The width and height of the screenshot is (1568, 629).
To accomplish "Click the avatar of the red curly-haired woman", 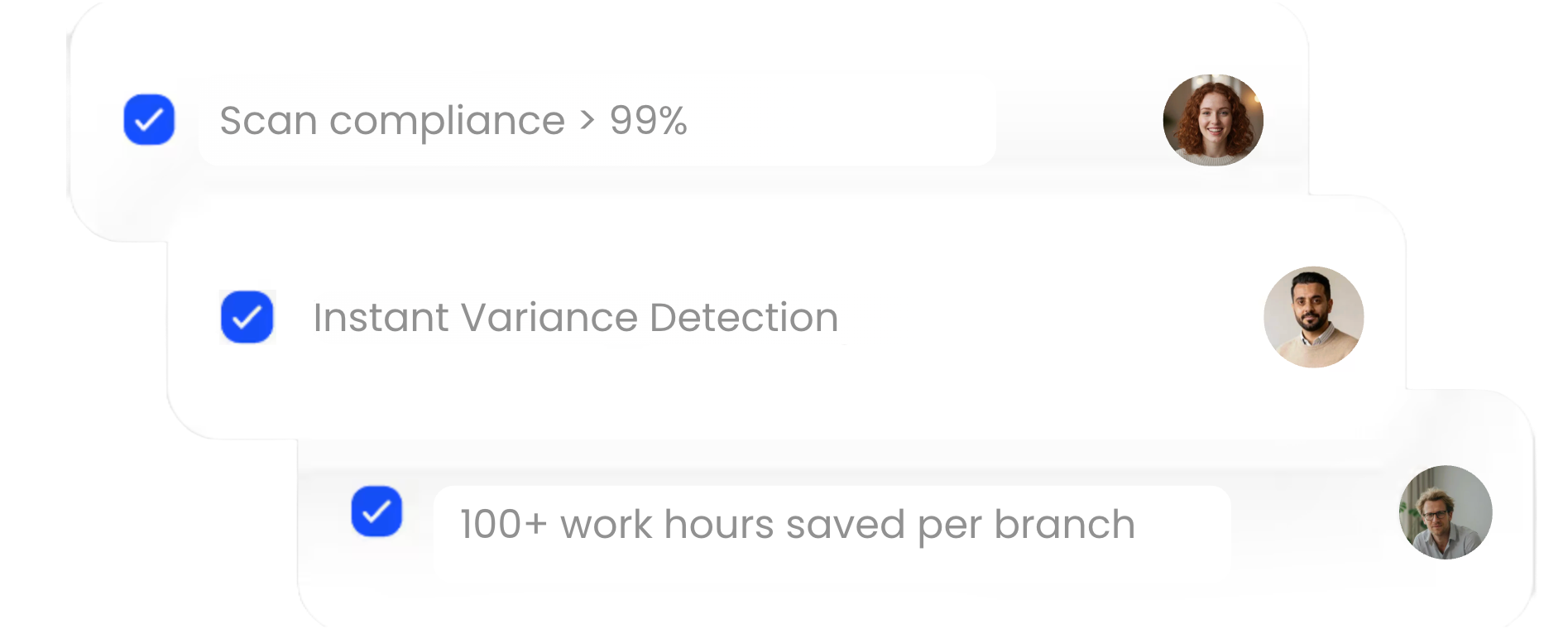I will [1213, 120].
